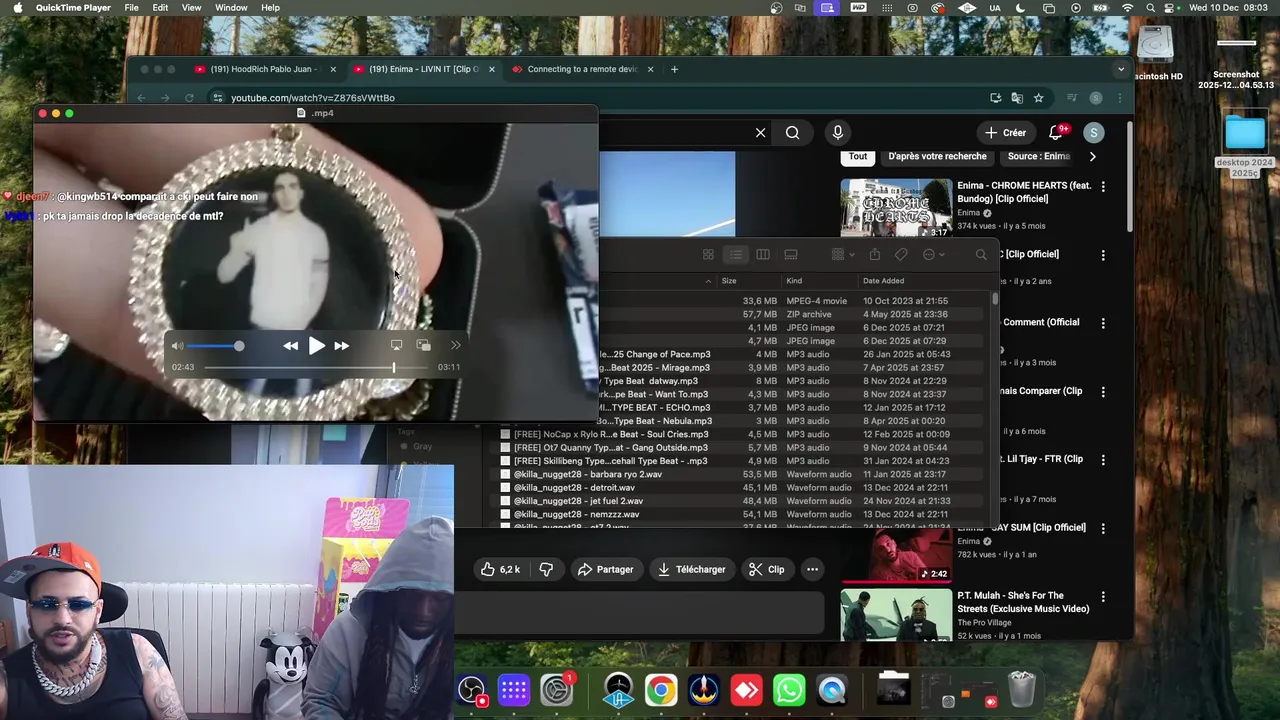Rewind the QuickTime video

tap(290, 346)
